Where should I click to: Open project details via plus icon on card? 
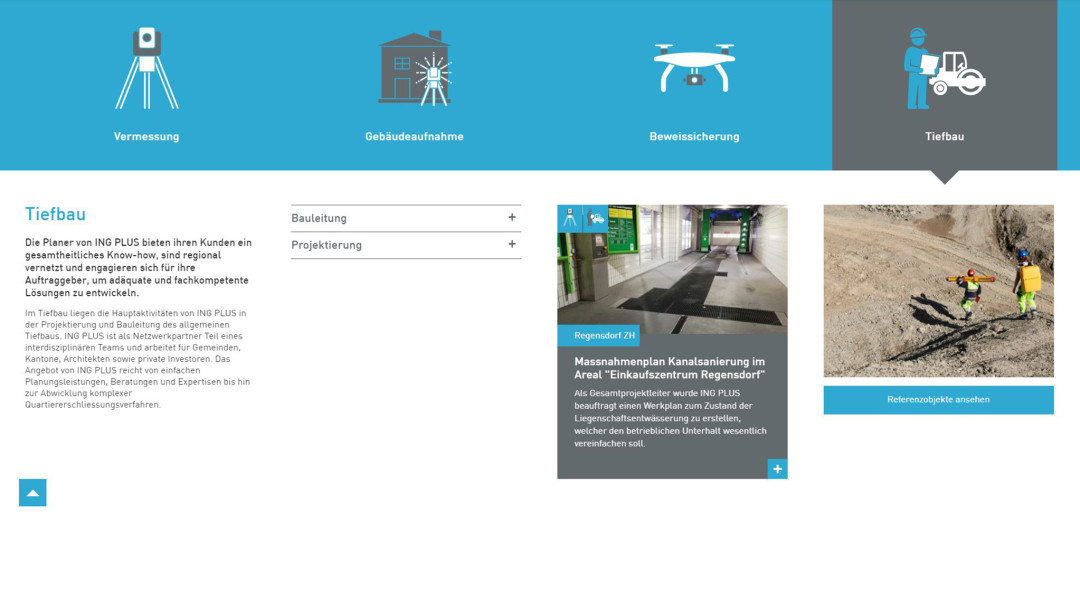(777, 469)
